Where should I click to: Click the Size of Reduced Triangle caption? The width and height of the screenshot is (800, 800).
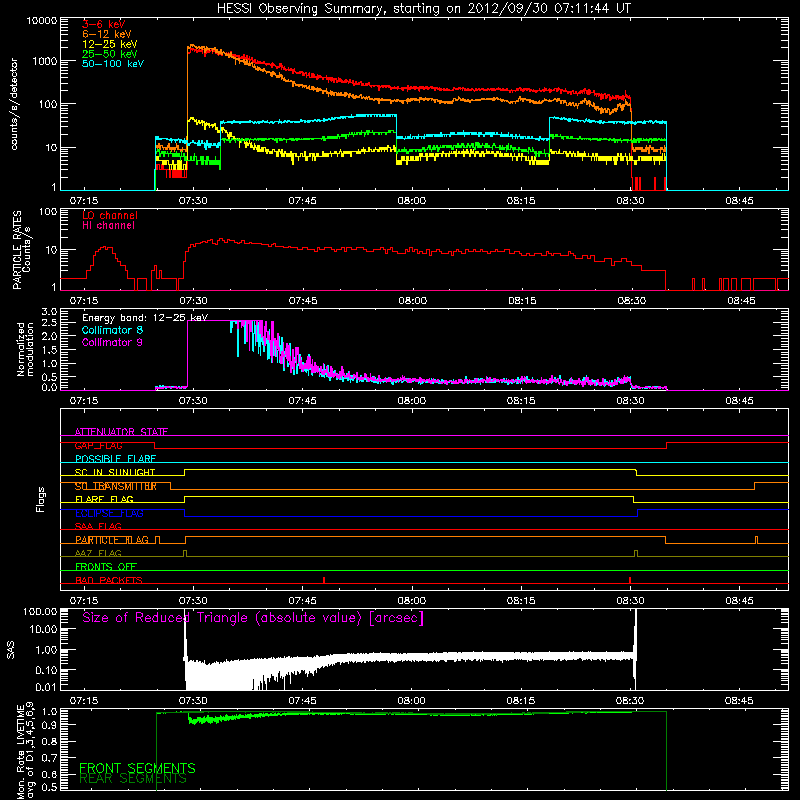[x=253, y=618]
